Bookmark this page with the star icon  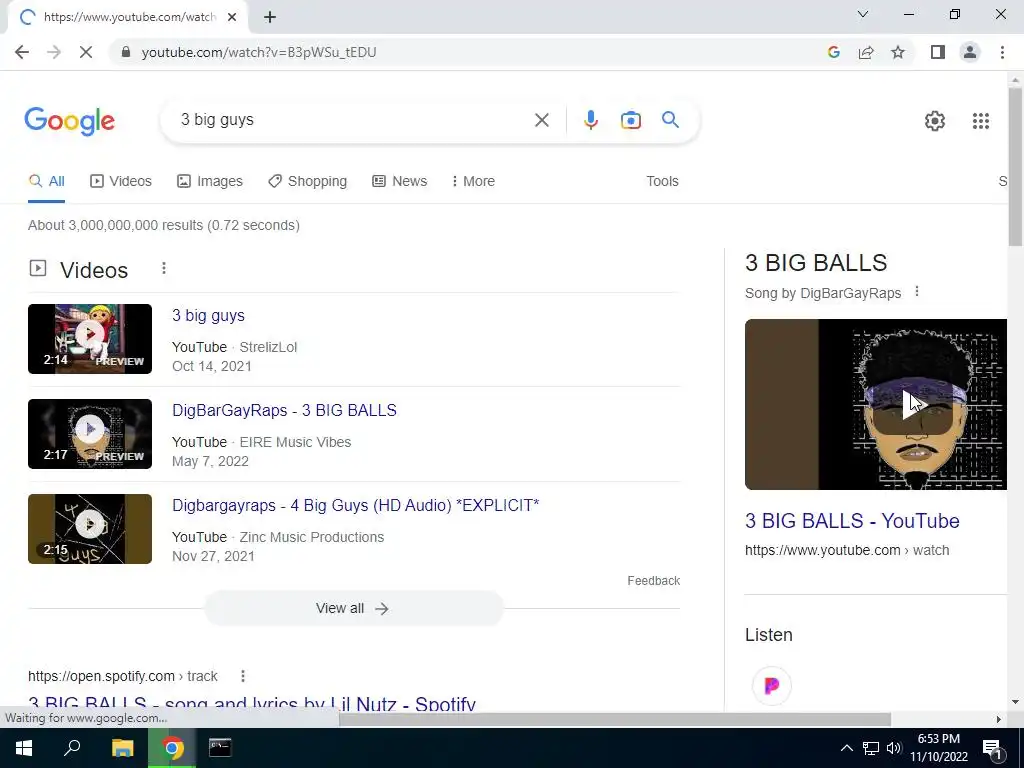(898, 52)
